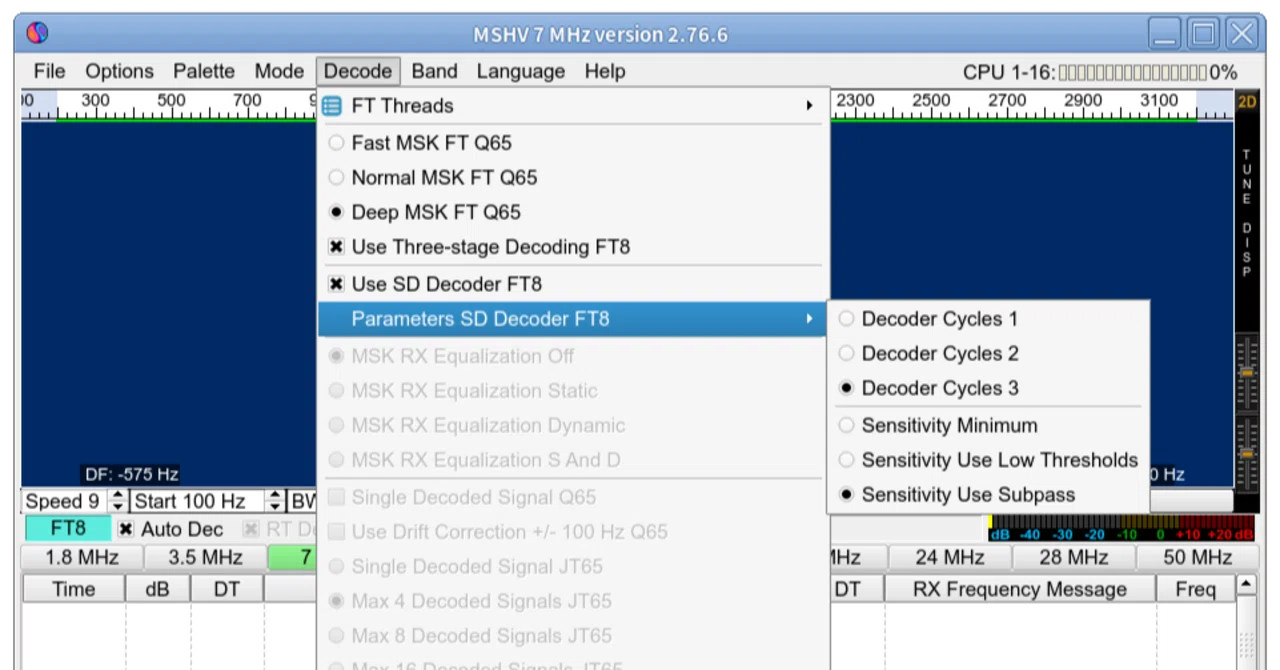Switch to the 1.8 MHz band
The height and width of the screenshot is (670, 1280).
pos(82,558)
